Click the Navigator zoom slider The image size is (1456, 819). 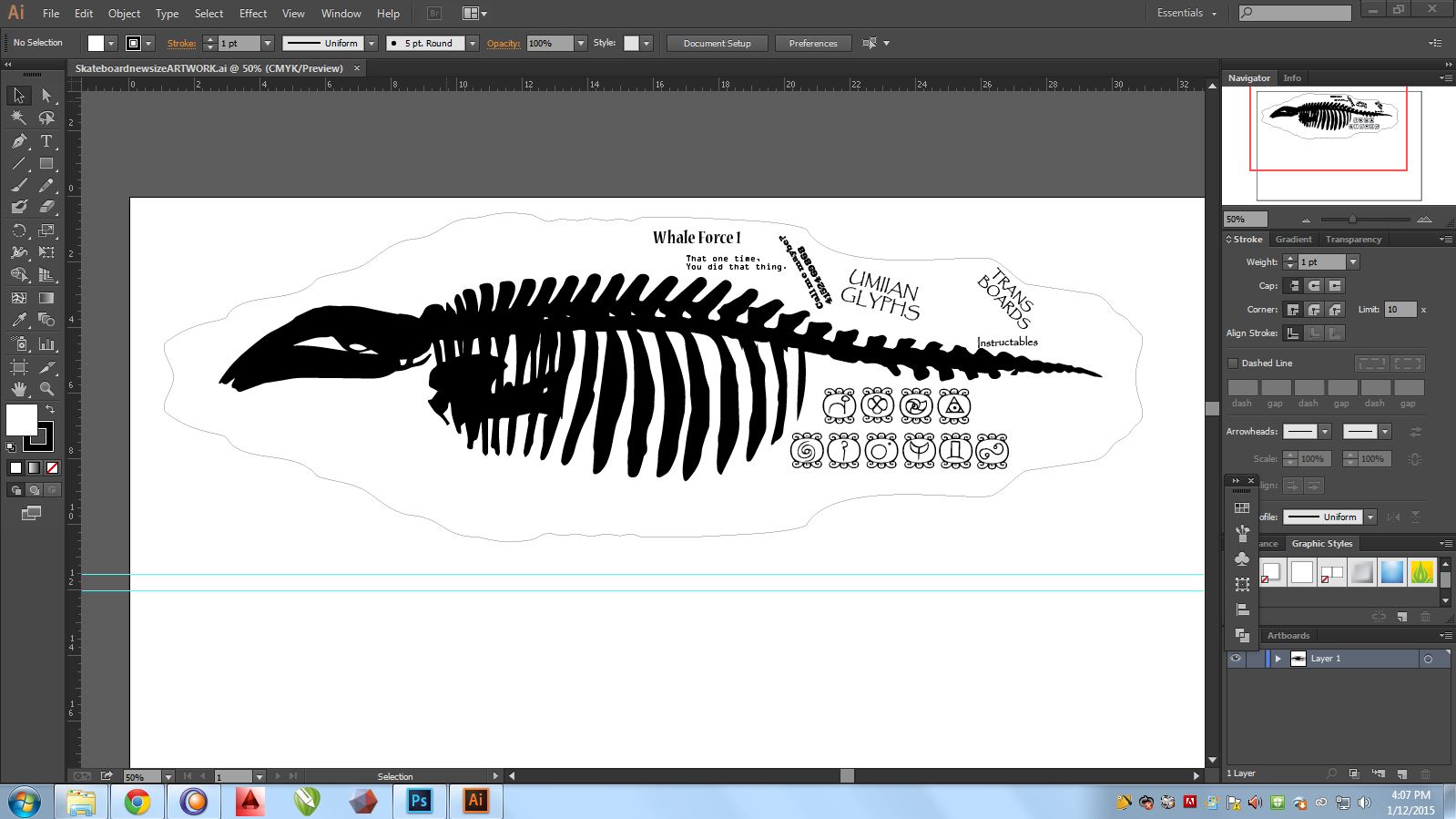tap(1365, 220)
